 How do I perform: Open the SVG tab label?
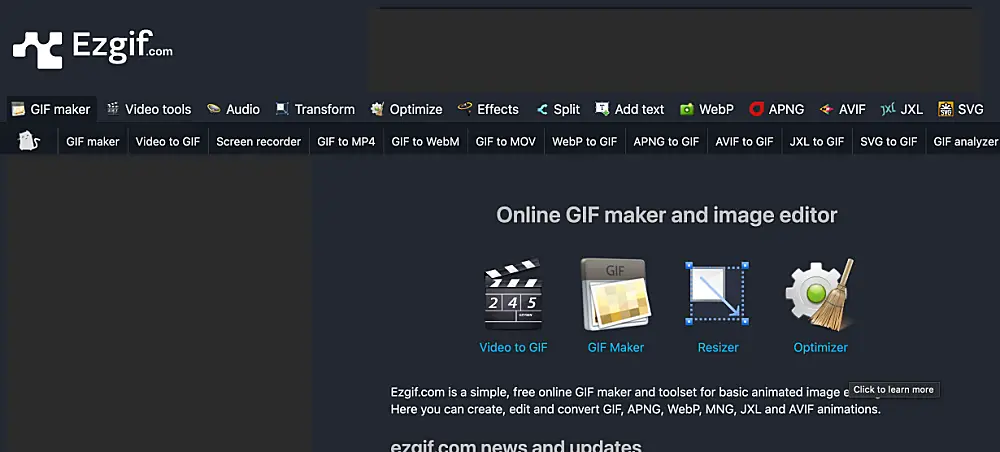click(971, 110)
